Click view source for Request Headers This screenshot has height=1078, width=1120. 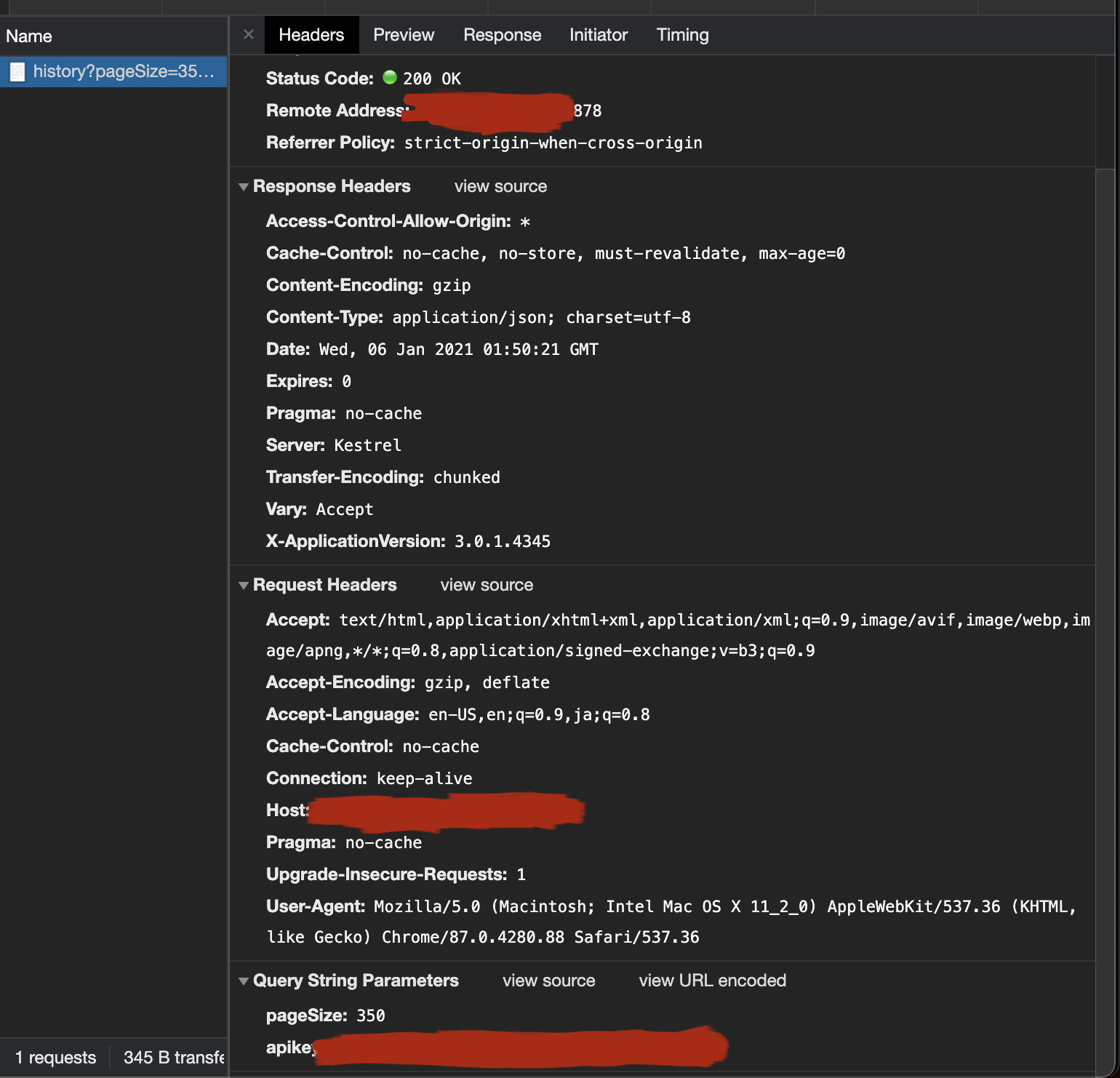point(486,585)
